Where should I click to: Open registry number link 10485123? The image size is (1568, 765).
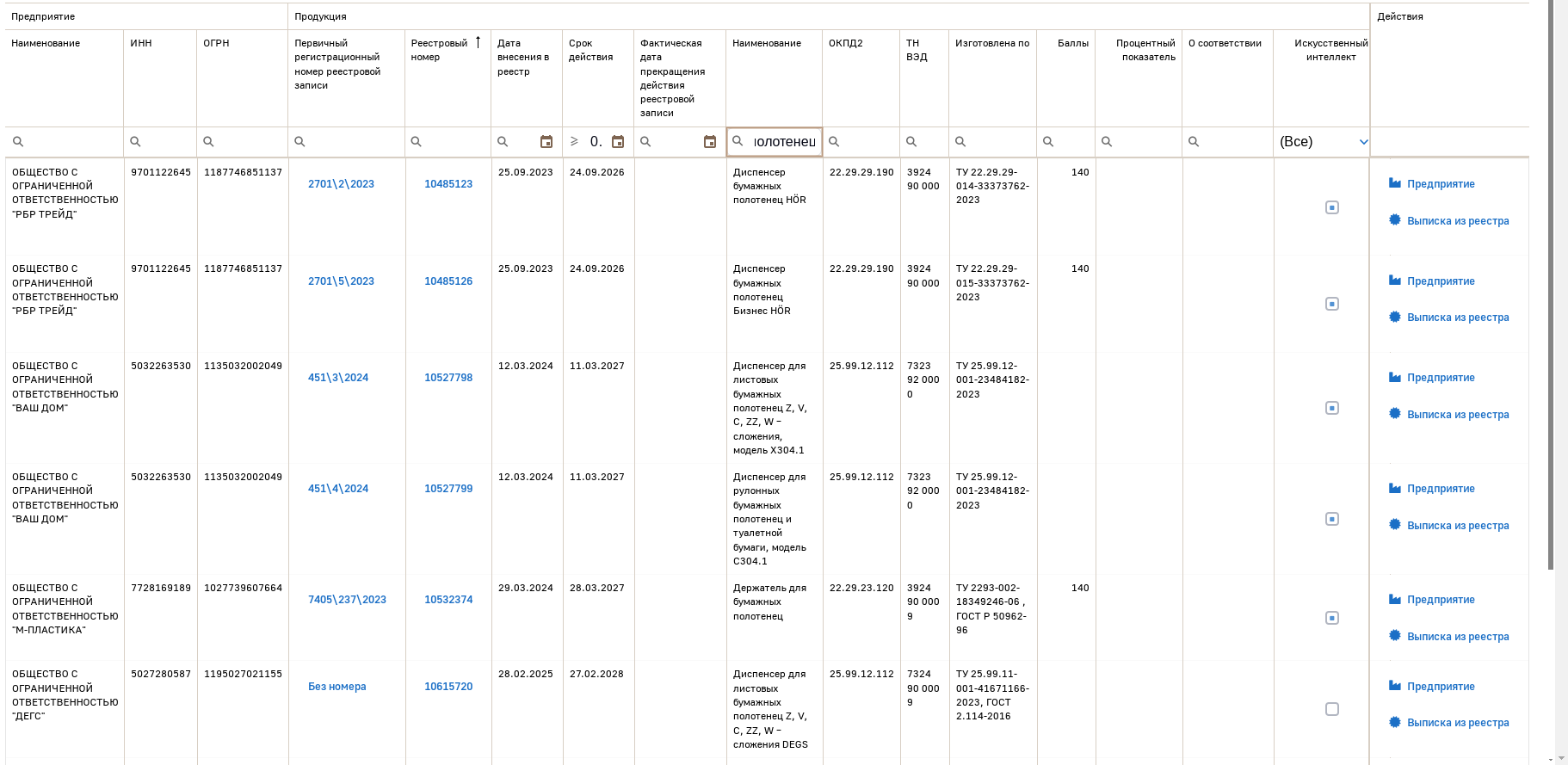point(448,184)
